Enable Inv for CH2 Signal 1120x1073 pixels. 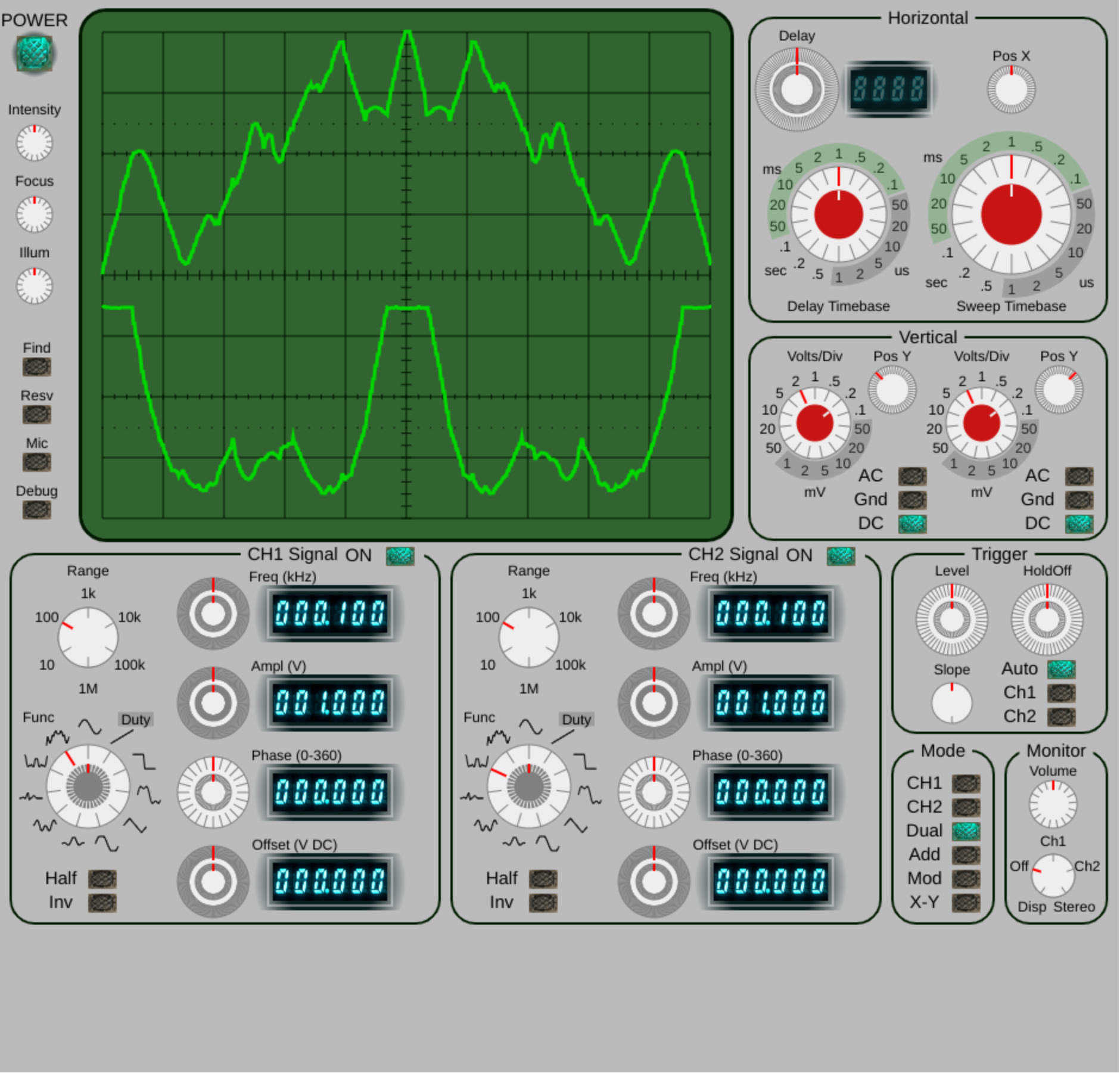pos(543,903)
